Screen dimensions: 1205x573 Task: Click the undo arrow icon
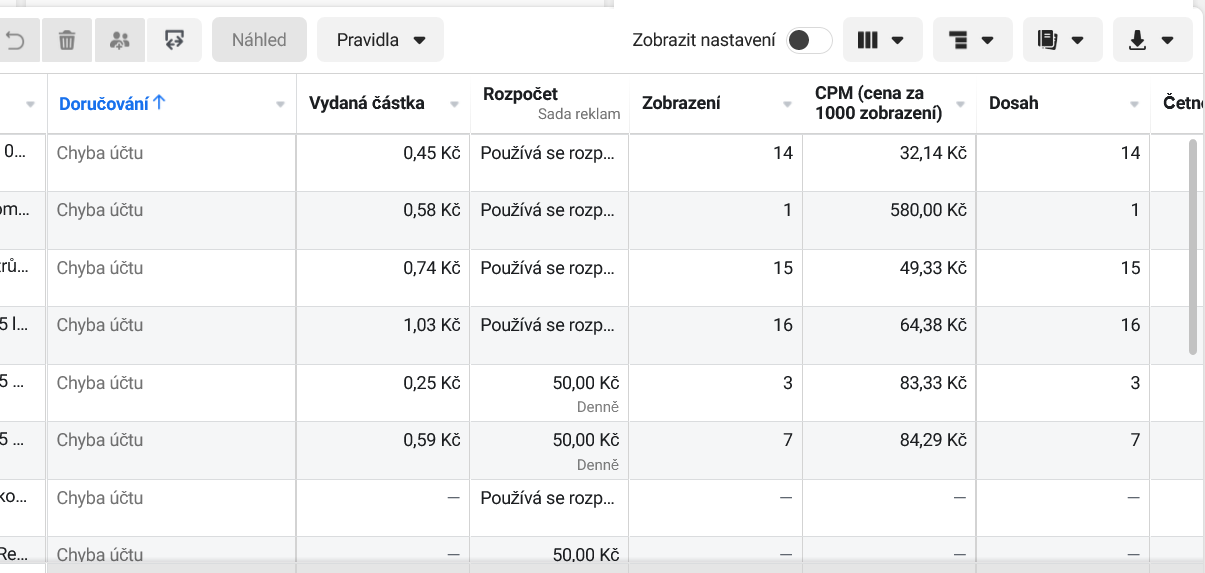point(16,40)
